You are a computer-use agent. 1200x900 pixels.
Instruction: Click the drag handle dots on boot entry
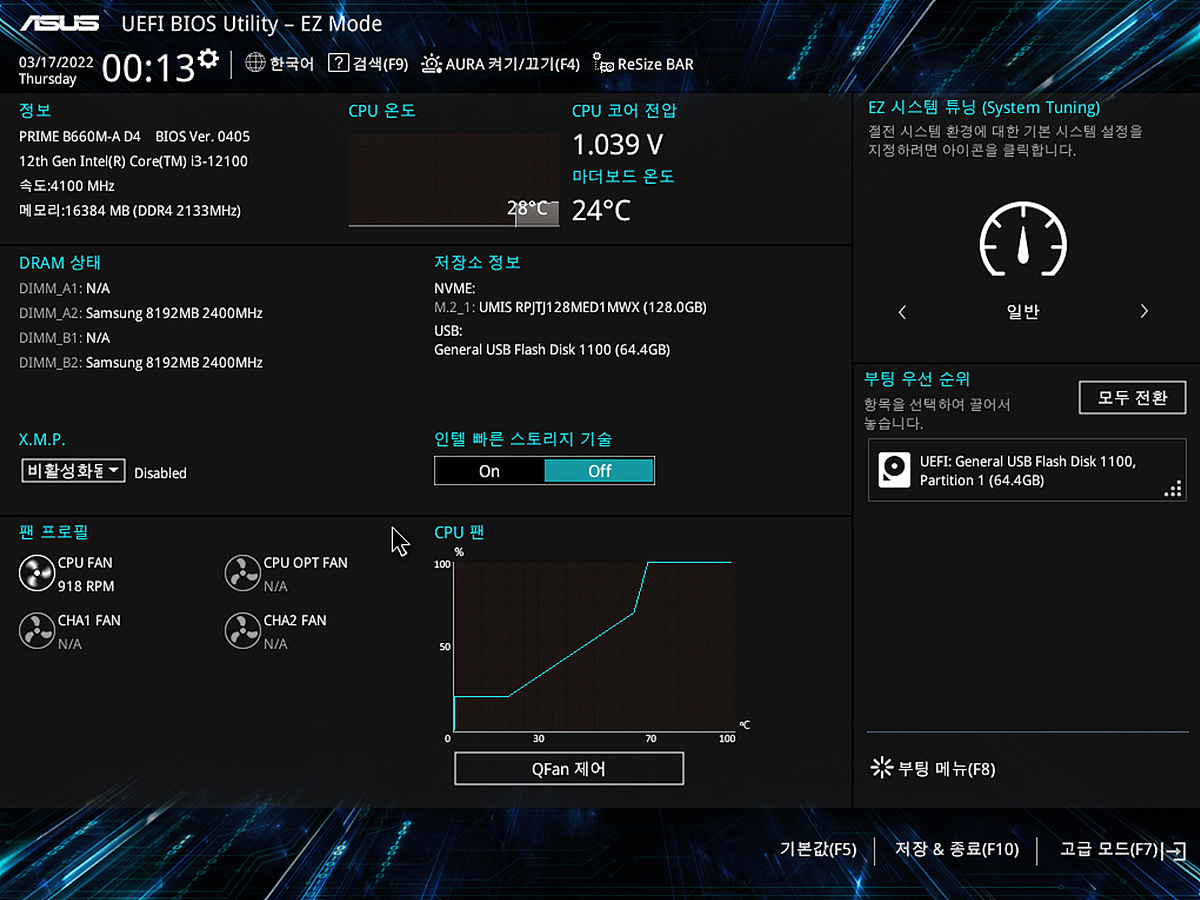click(1173, 489)
